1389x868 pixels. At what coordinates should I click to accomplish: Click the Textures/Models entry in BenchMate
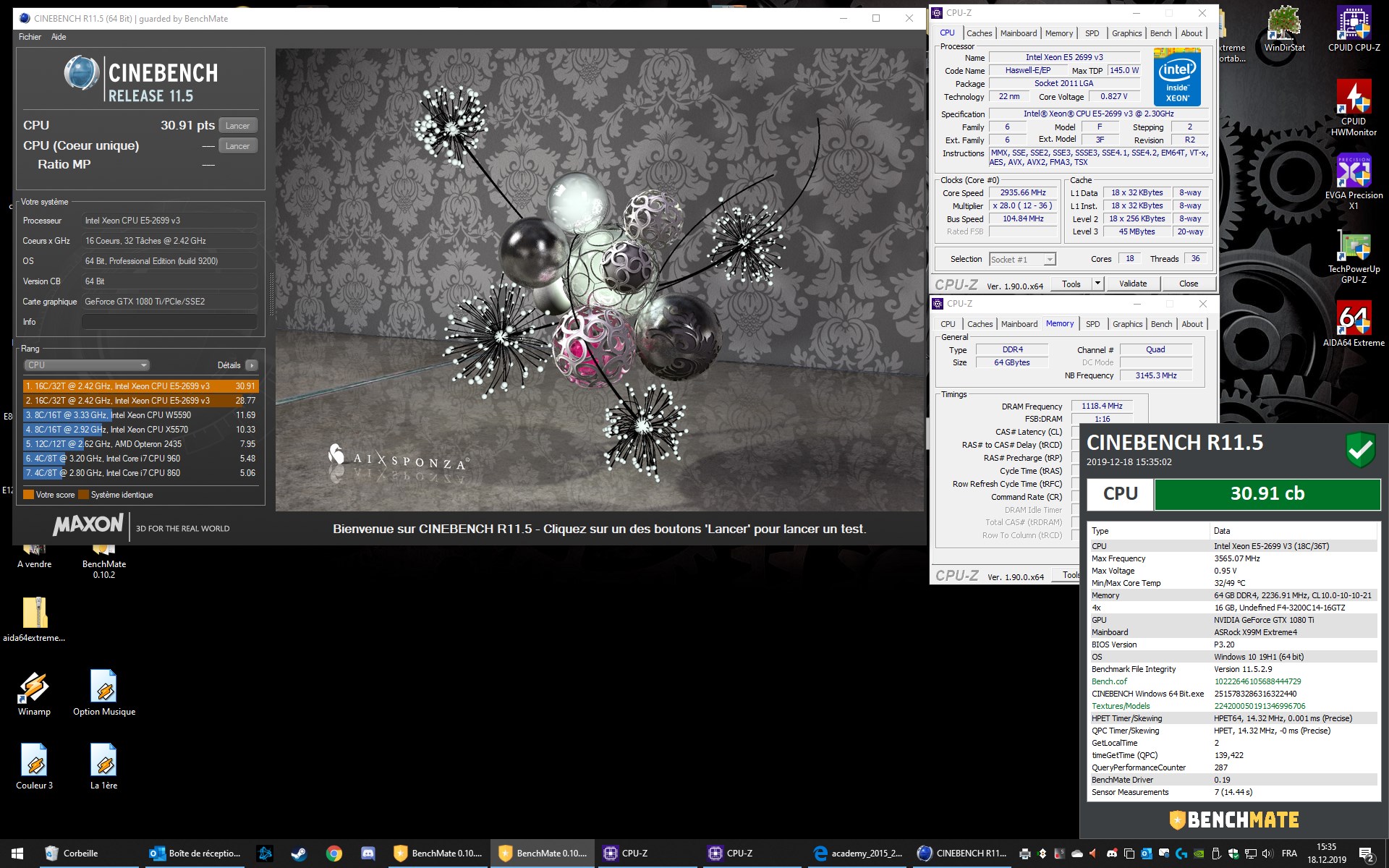pyautogui.click(x=1121, y=706)
